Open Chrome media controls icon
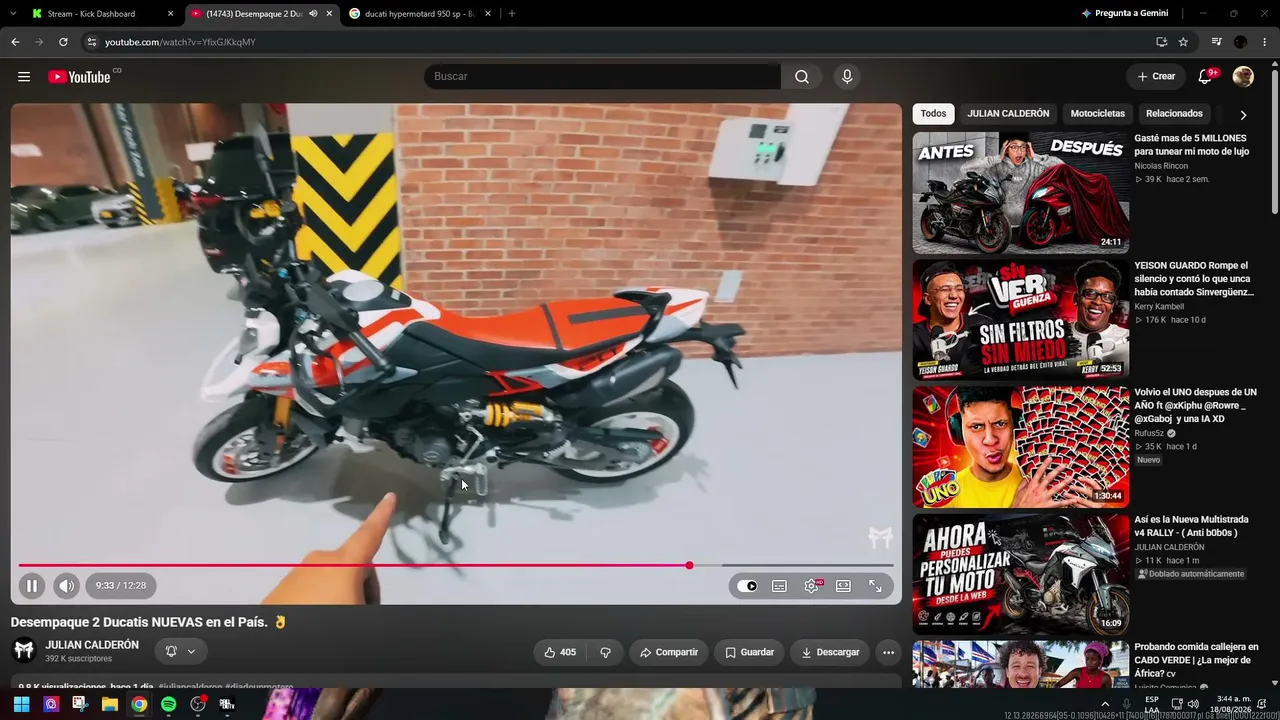This screenshot has width=1280, height=720. click(1216, 42)
